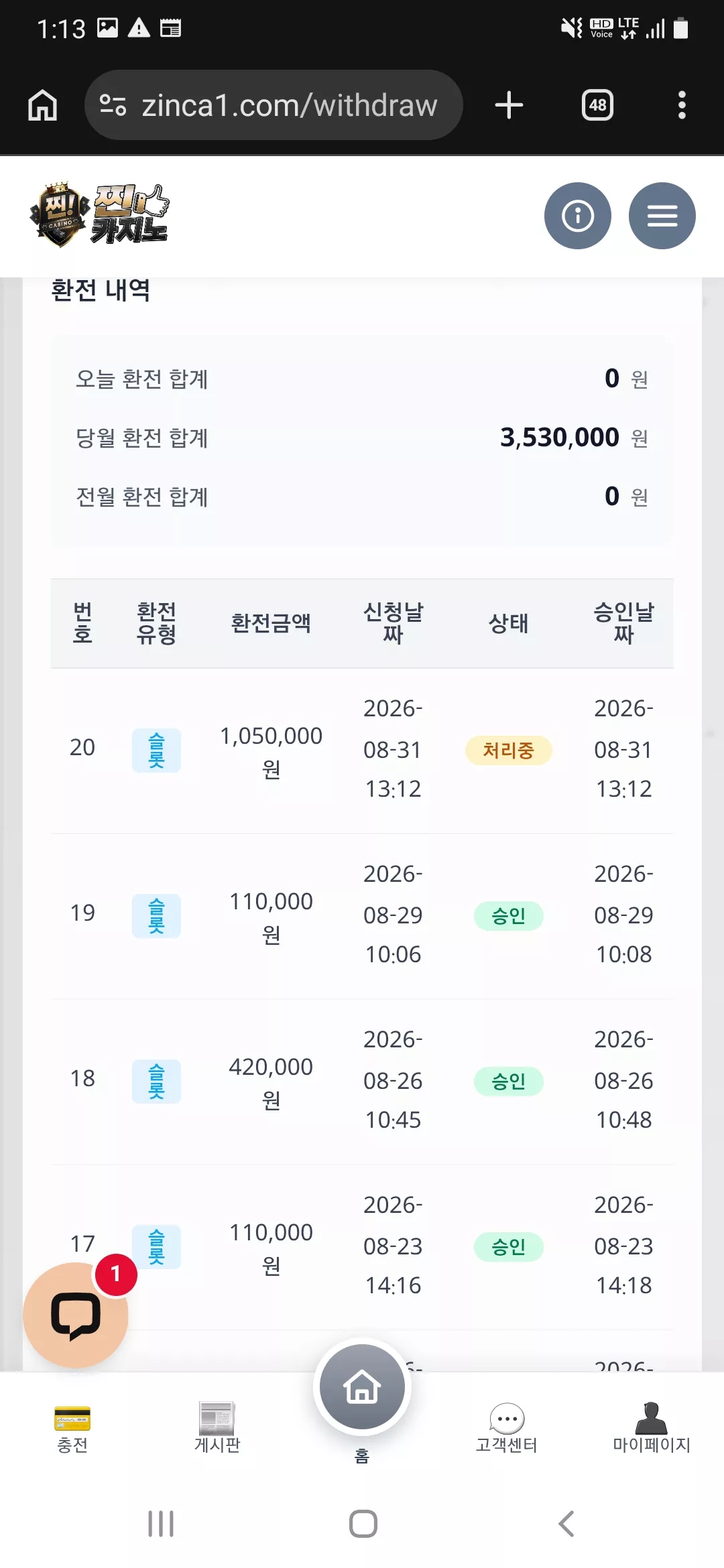Viewport: 724px width, 1568px height.
Task: Select the 슬롯 type tag on row 18
Action: 156,1081
